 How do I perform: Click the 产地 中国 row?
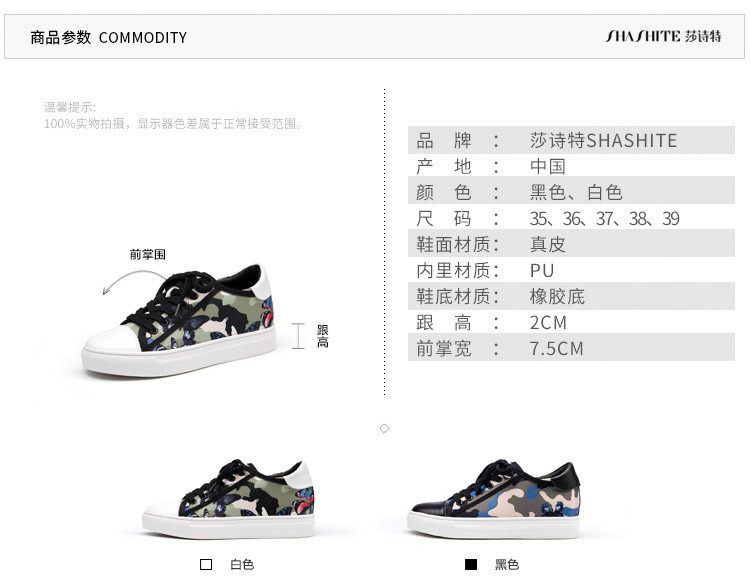(x=571, y=166)
